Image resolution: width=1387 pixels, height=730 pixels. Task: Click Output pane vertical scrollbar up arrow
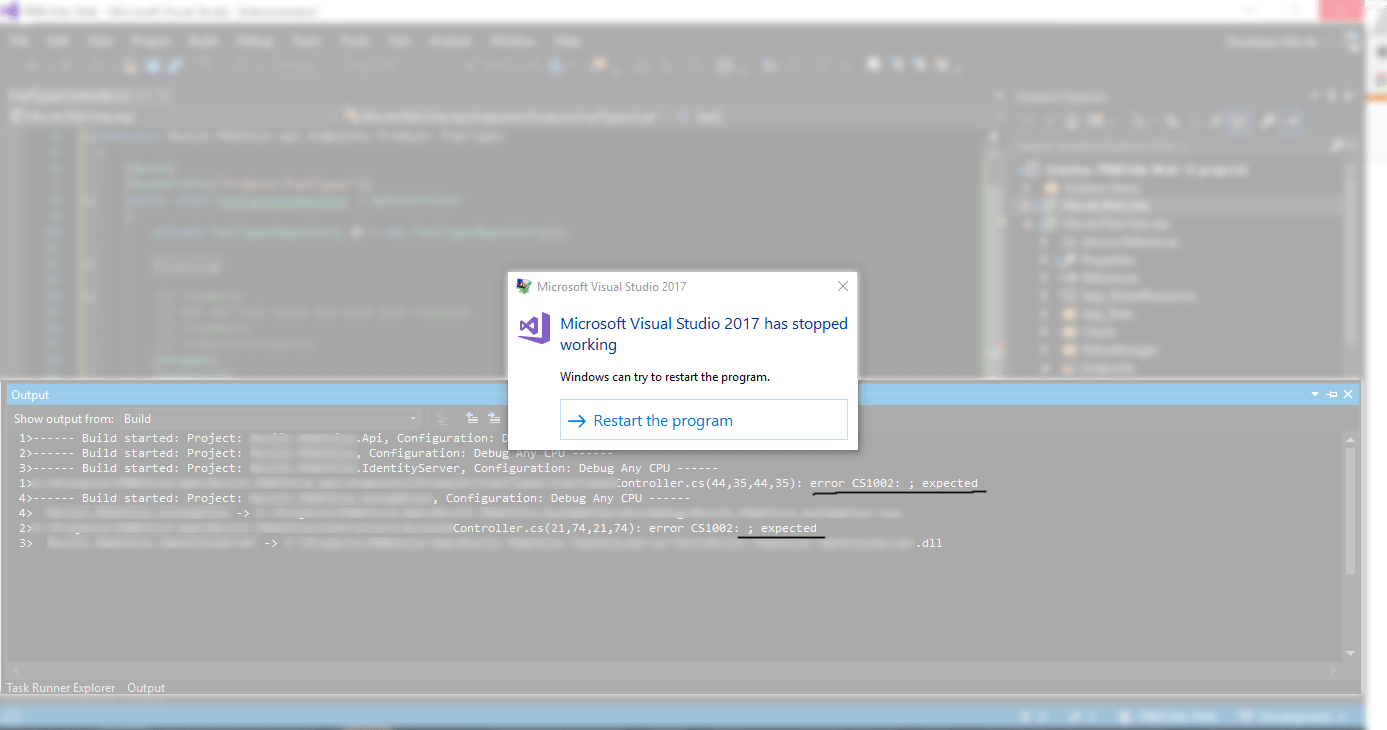coord(1351,439)
